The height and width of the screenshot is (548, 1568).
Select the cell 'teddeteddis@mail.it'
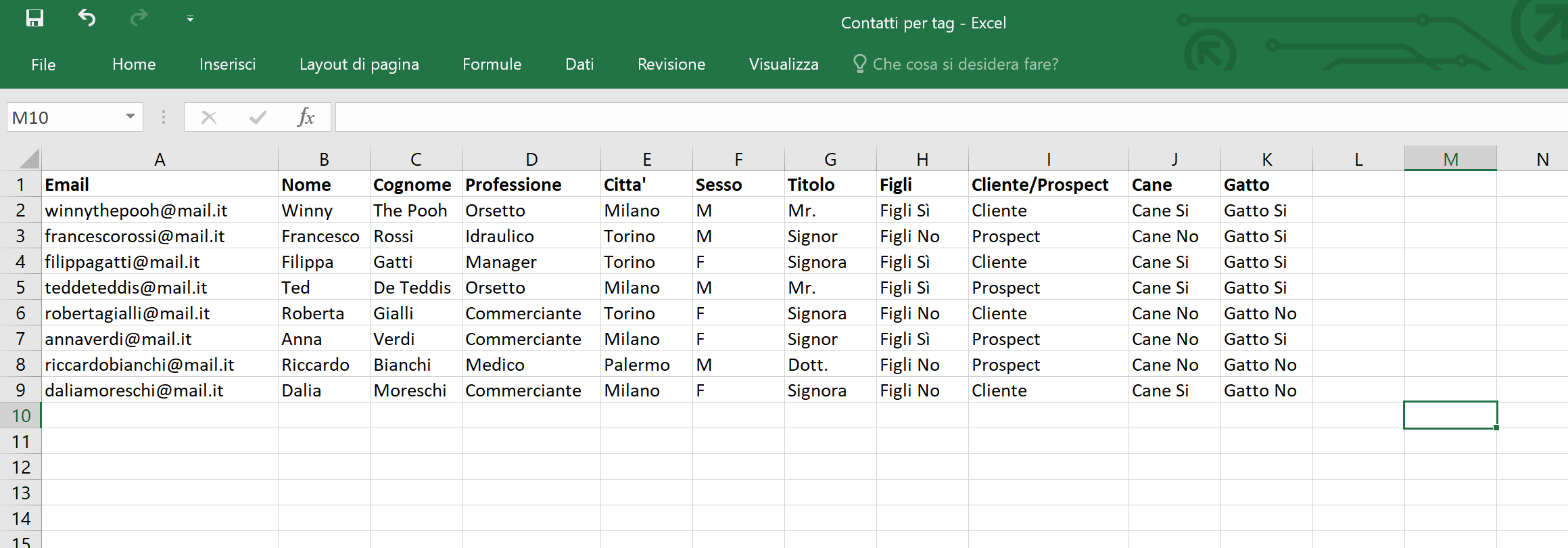(160, 288)
